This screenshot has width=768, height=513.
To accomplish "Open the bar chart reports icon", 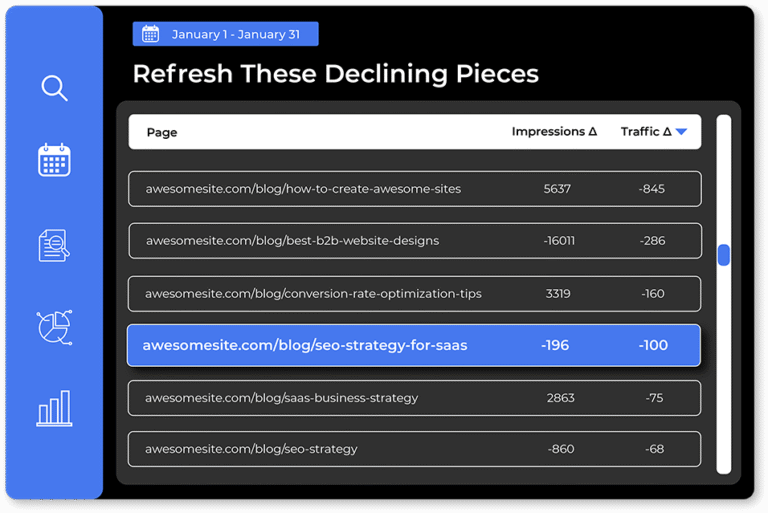I will [54, 408].
